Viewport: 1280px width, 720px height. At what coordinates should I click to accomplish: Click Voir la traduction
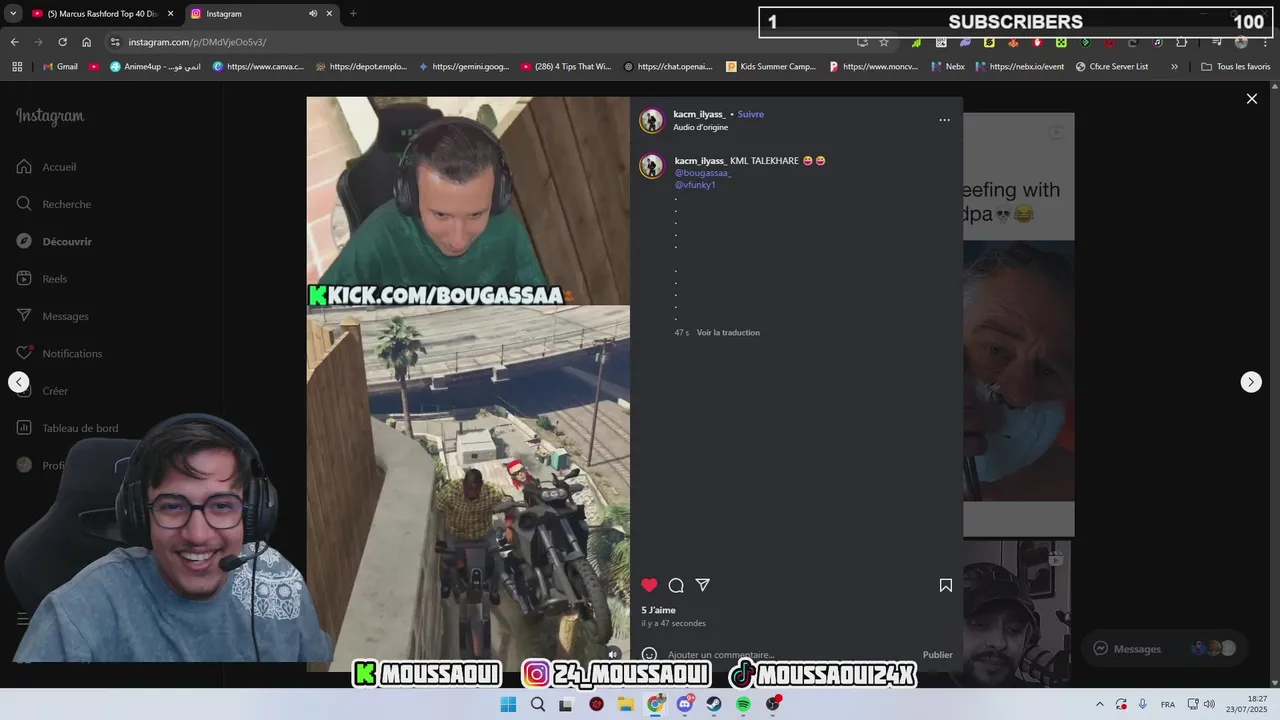pos(728,332)
